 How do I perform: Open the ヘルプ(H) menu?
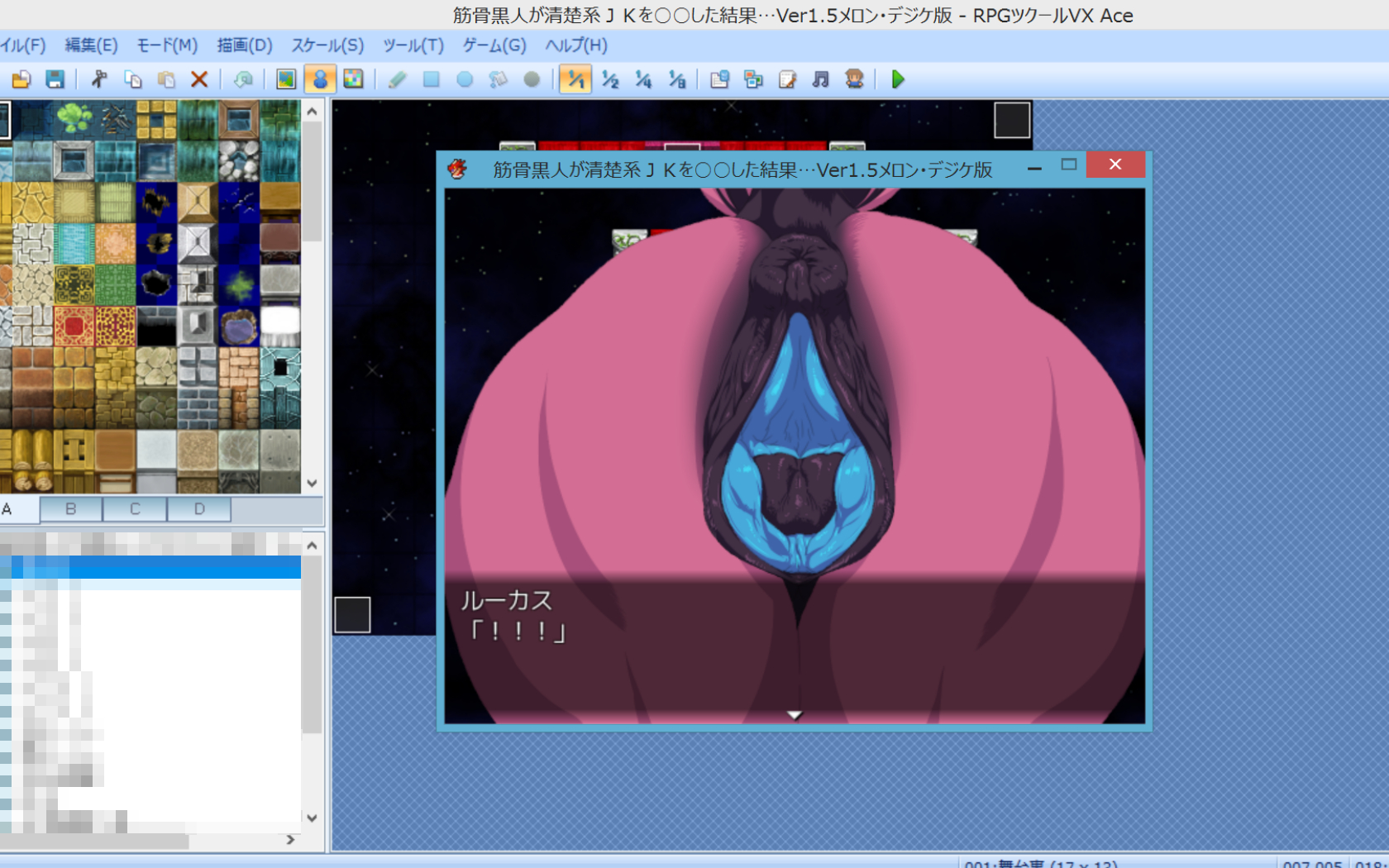tap(576, 45)
